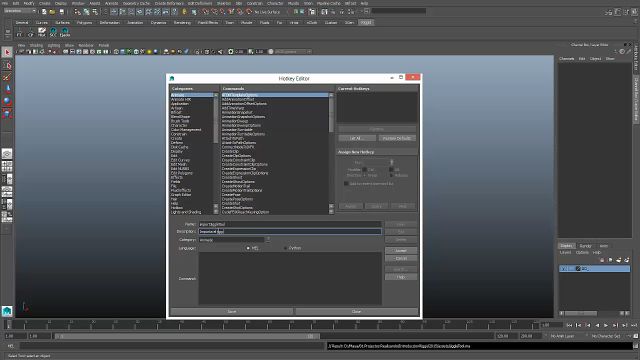Toggle snap to points magnet icon
This screenshot has height=360, width=640.
(222, 12)
